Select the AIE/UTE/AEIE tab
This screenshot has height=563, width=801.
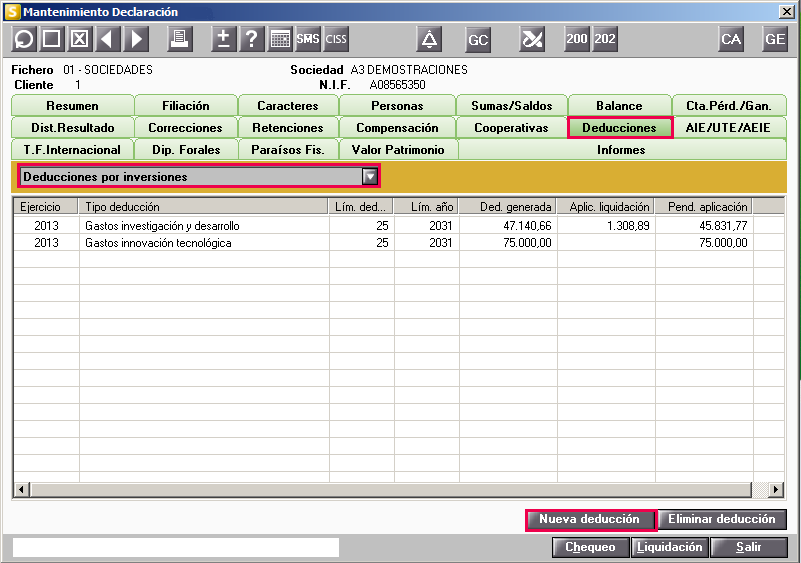729,128
